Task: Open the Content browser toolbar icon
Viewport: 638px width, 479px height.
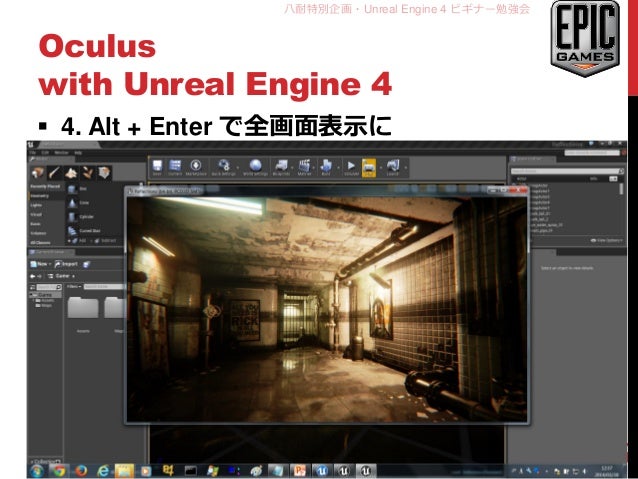Action: coord(174,167)
